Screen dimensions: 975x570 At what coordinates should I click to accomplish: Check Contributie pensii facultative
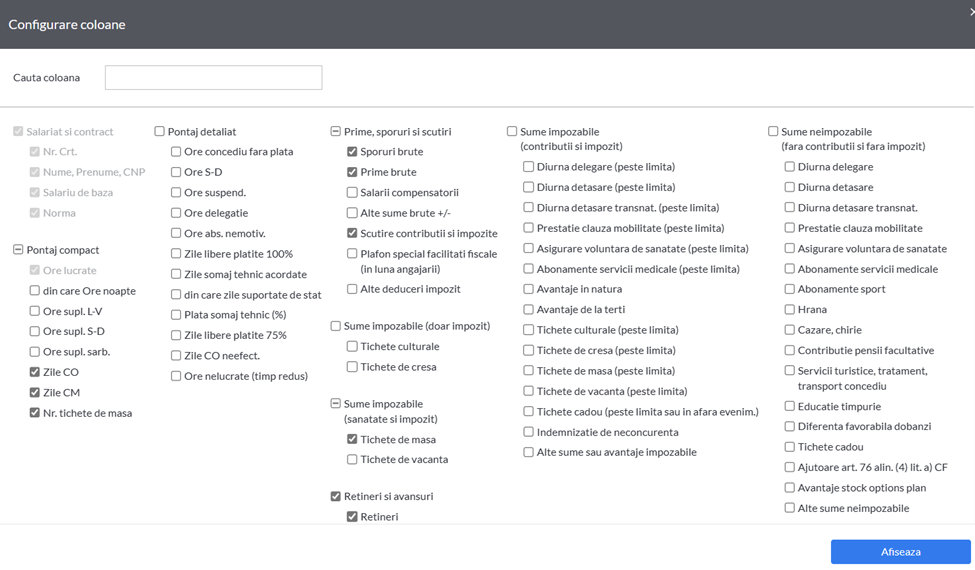790,351
